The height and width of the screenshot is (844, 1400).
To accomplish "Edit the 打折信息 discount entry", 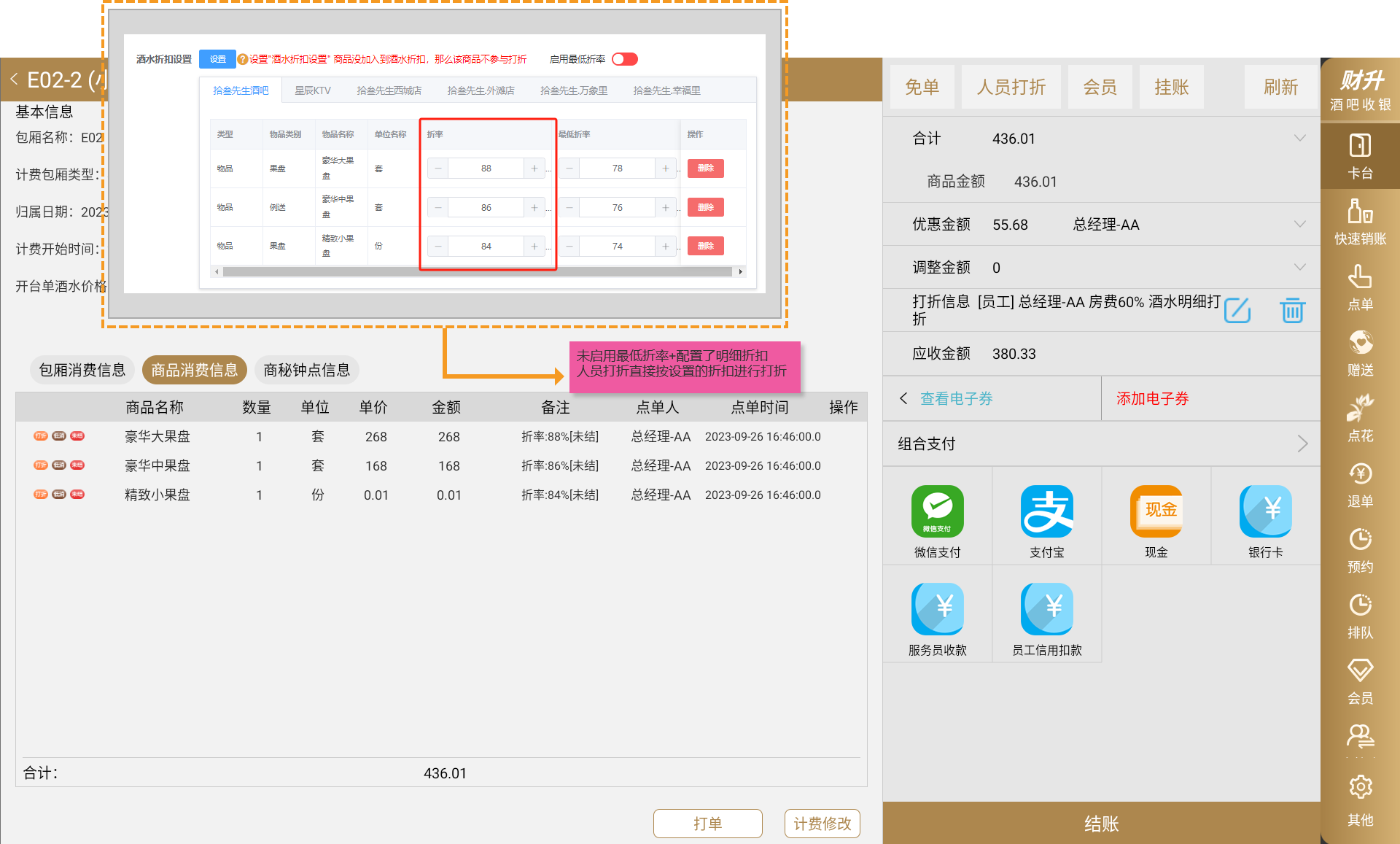I will (1237, 310).
